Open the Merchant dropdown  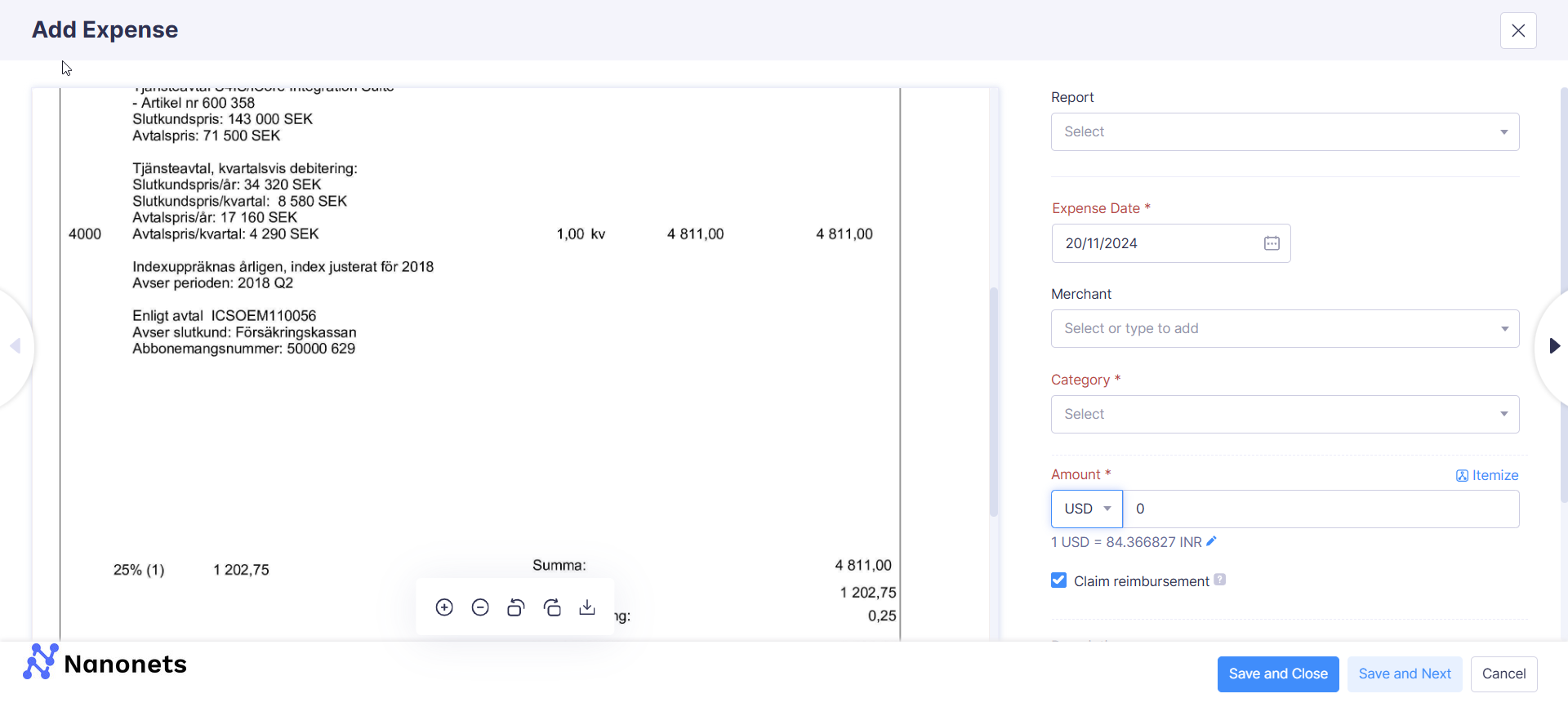[1285, 329]
